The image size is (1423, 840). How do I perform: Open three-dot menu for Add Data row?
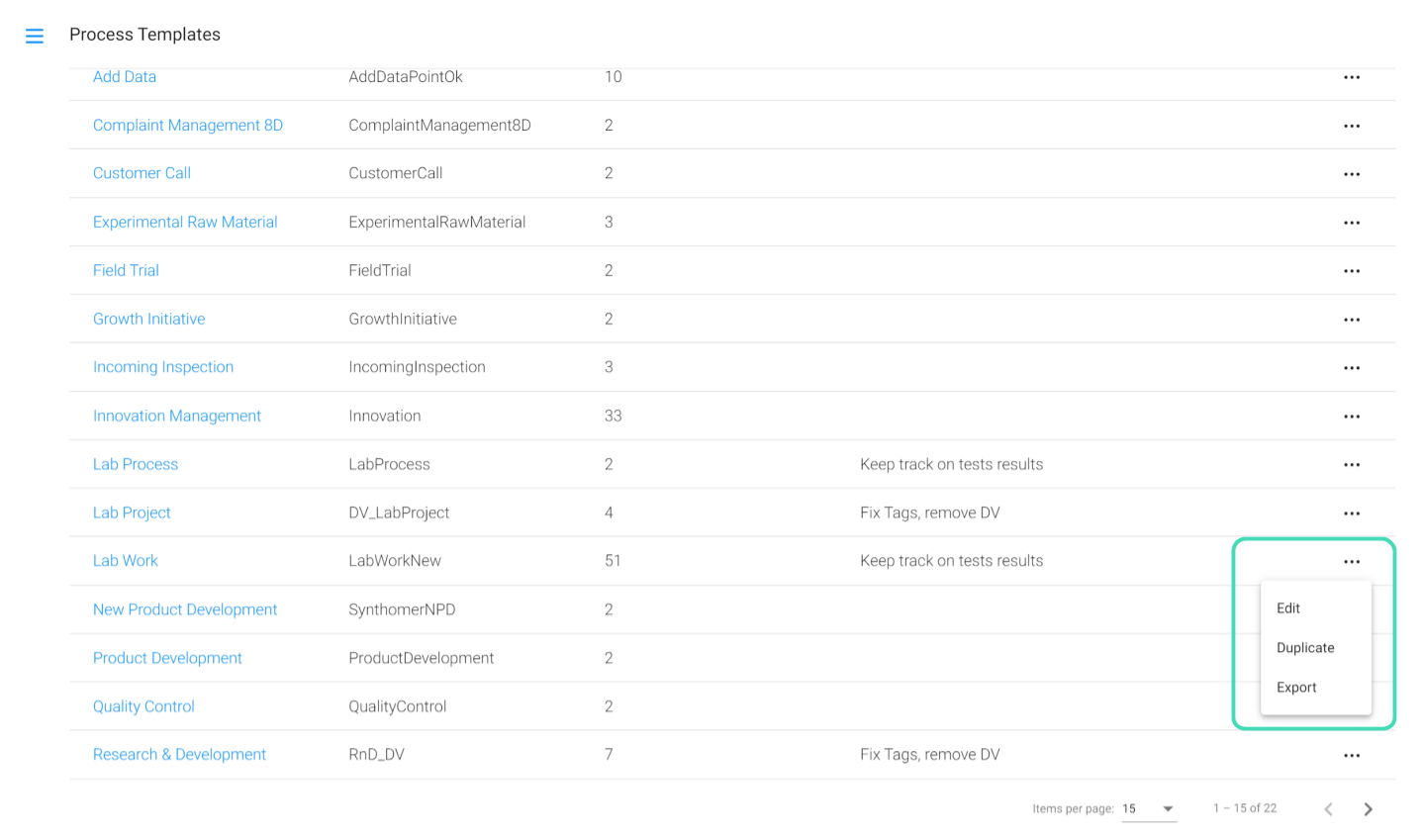click(1352, 77)
